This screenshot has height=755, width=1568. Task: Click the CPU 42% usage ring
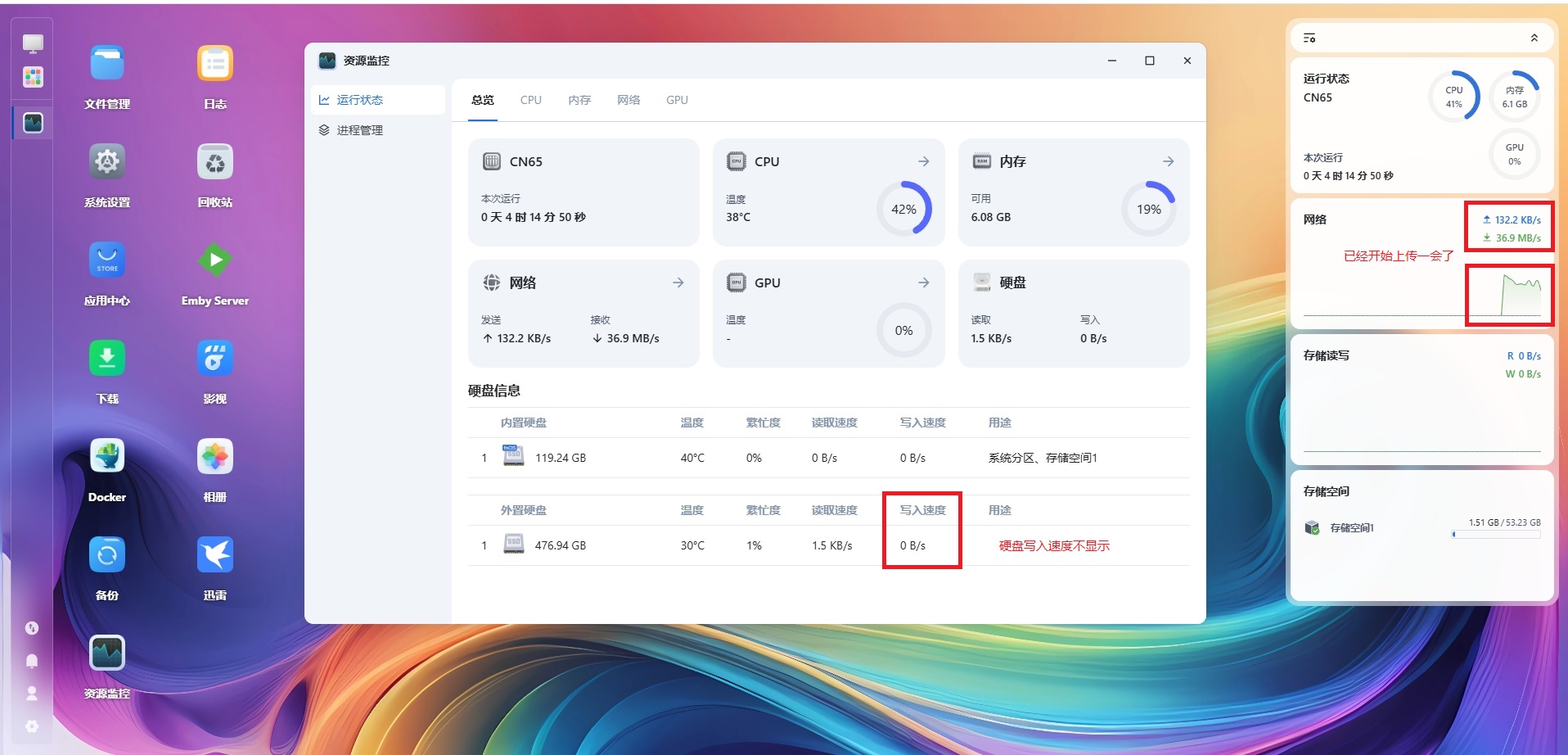click(x=904, y=209)
